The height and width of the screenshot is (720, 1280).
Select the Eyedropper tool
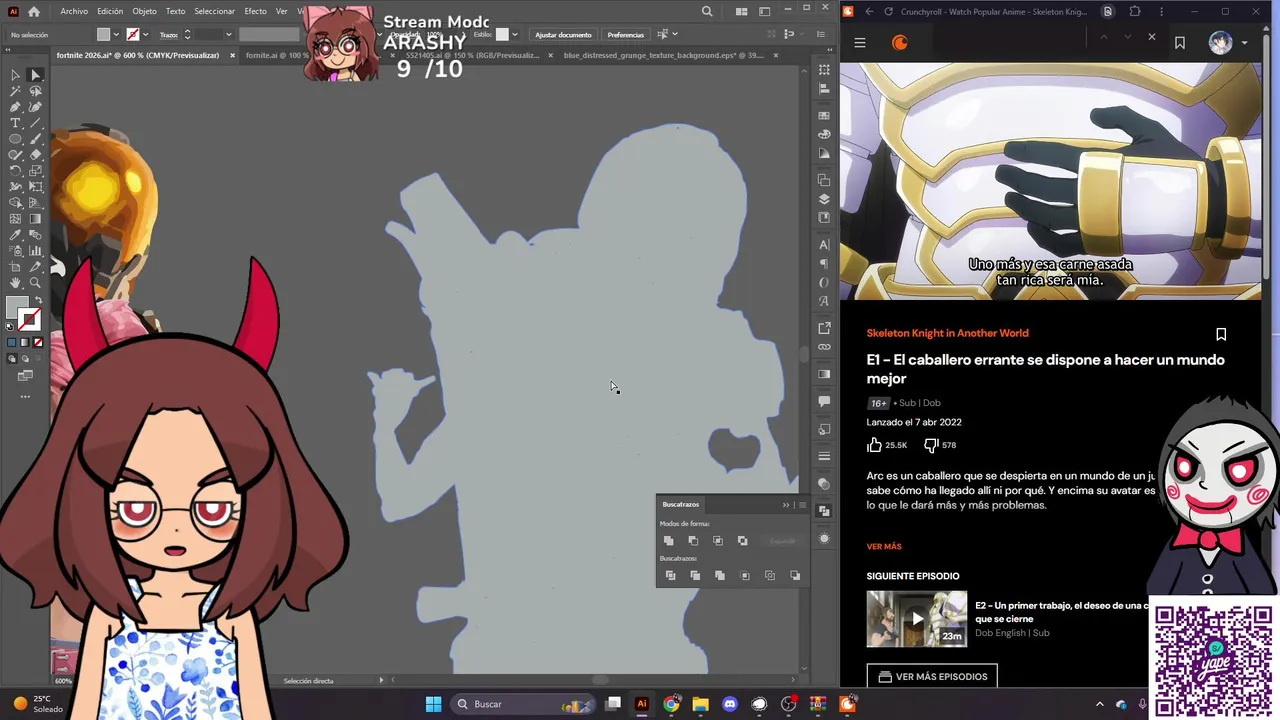pos(15,235)
